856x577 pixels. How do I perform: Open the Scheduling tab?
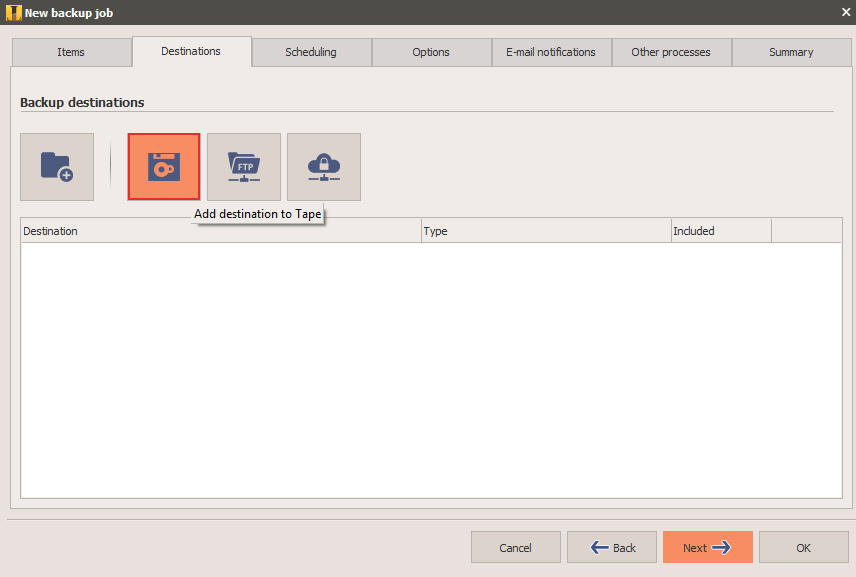point(311,52)
